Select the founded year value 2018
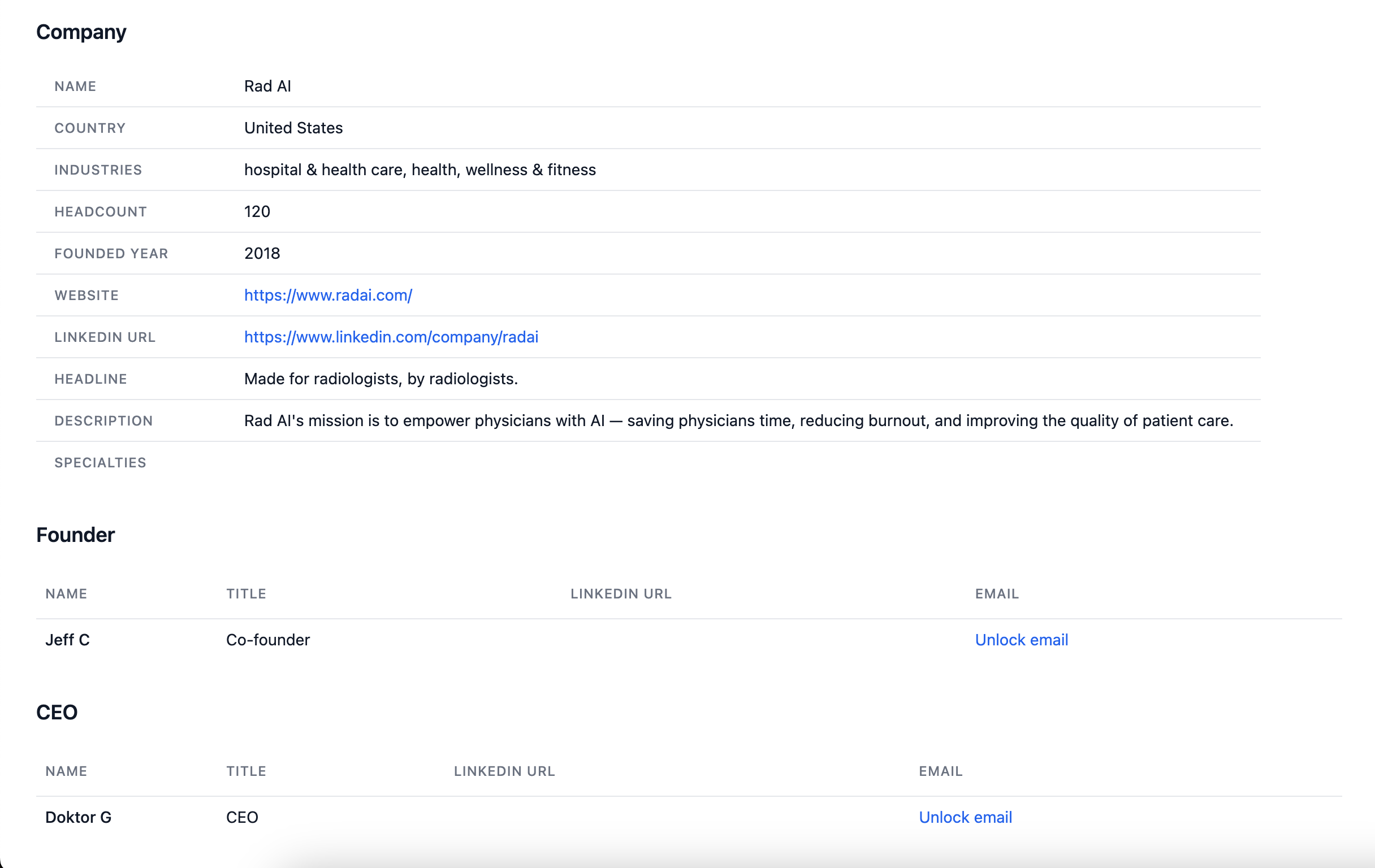This screenshot has height=868, width=1375. click(262, 253)
